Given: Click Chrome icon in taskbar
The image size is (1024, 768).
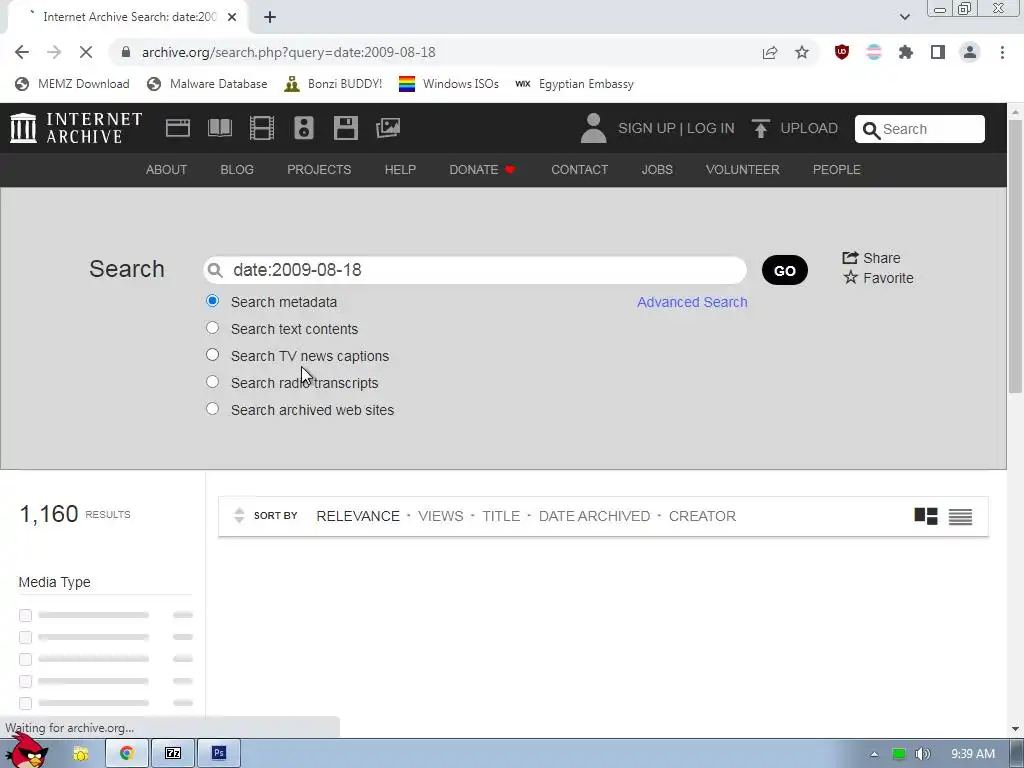Looking at the screenshot, I should (127, 753).
